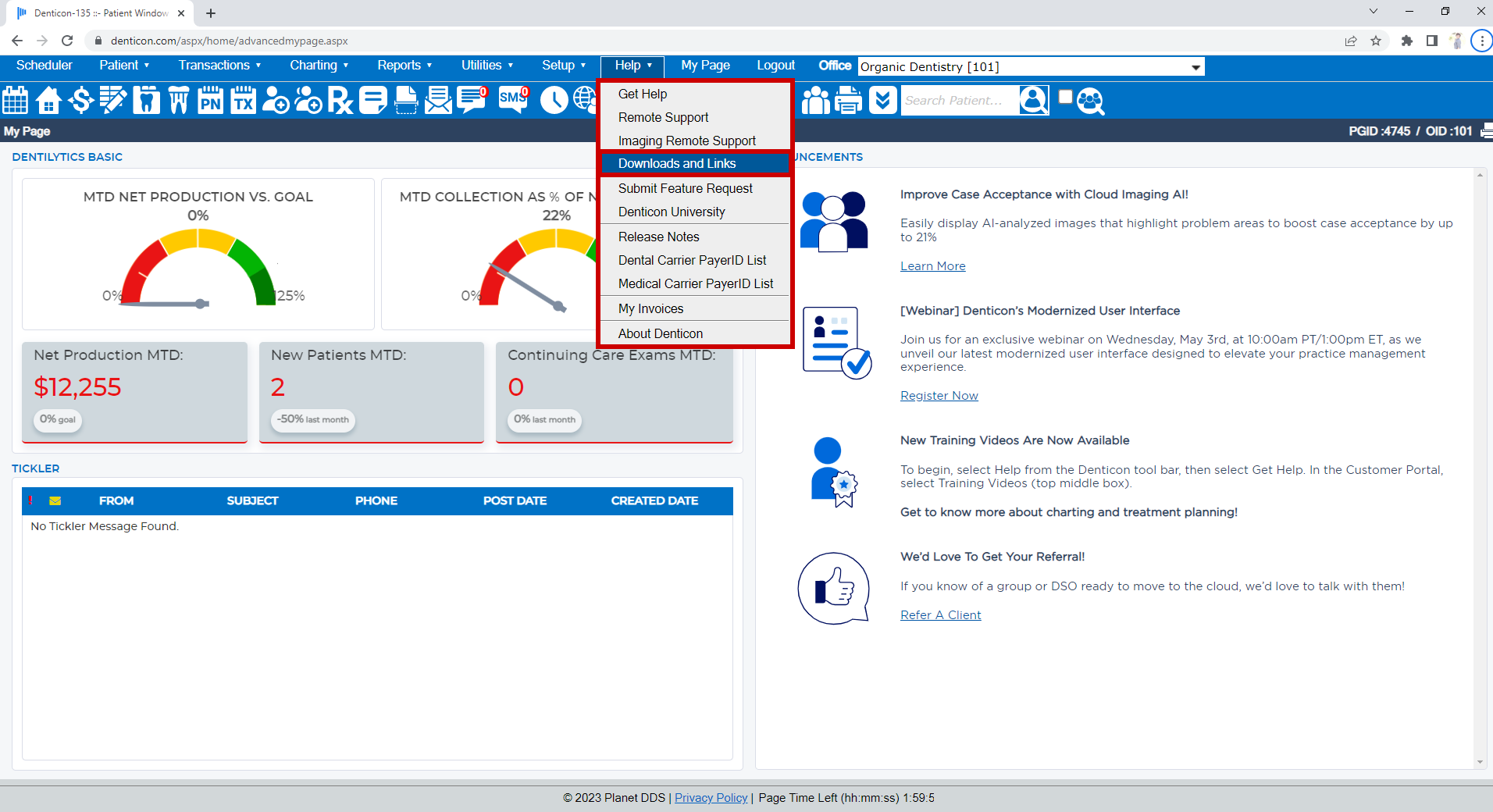Click the add family member icon
This screenshot has width=1493, height=812.
(x=308, y=100)
